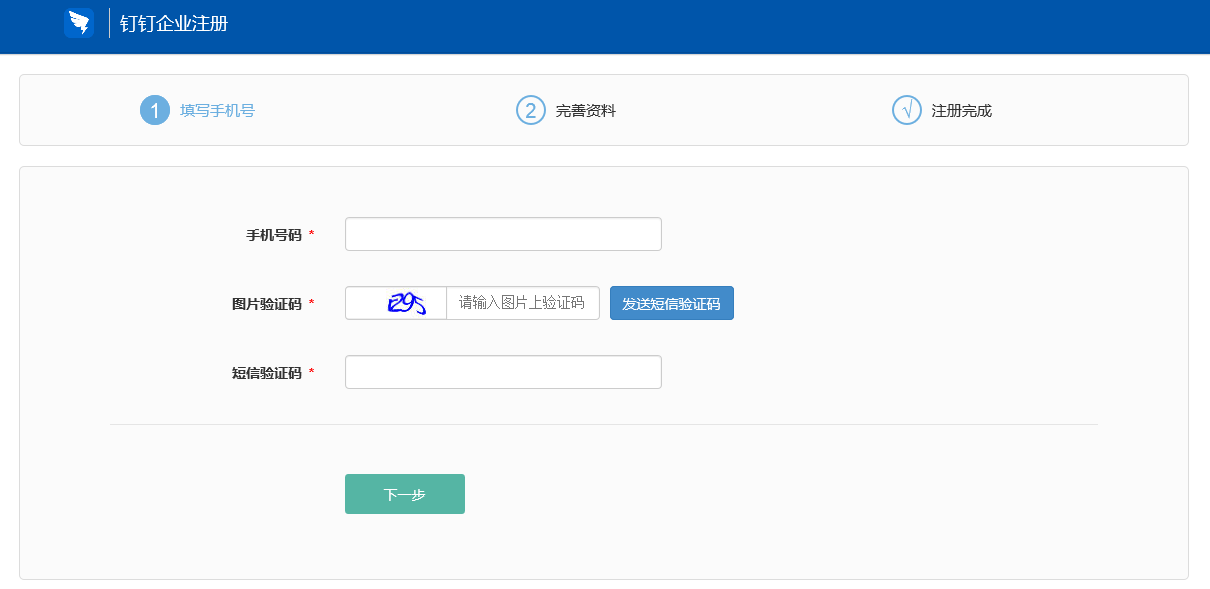
Task: Click the 请输入图片上验证码 captcha text field
Action: pyautogui.click(x=522, y=303)
